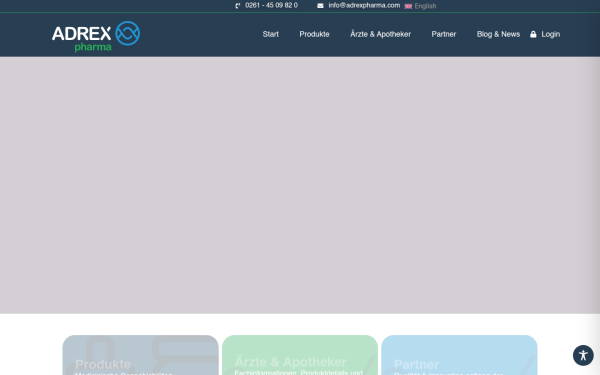The height and width of the screenshot is (375, 600).
Task: Open the green Ärzte & Apotheker card
Action: pos(300,355)
